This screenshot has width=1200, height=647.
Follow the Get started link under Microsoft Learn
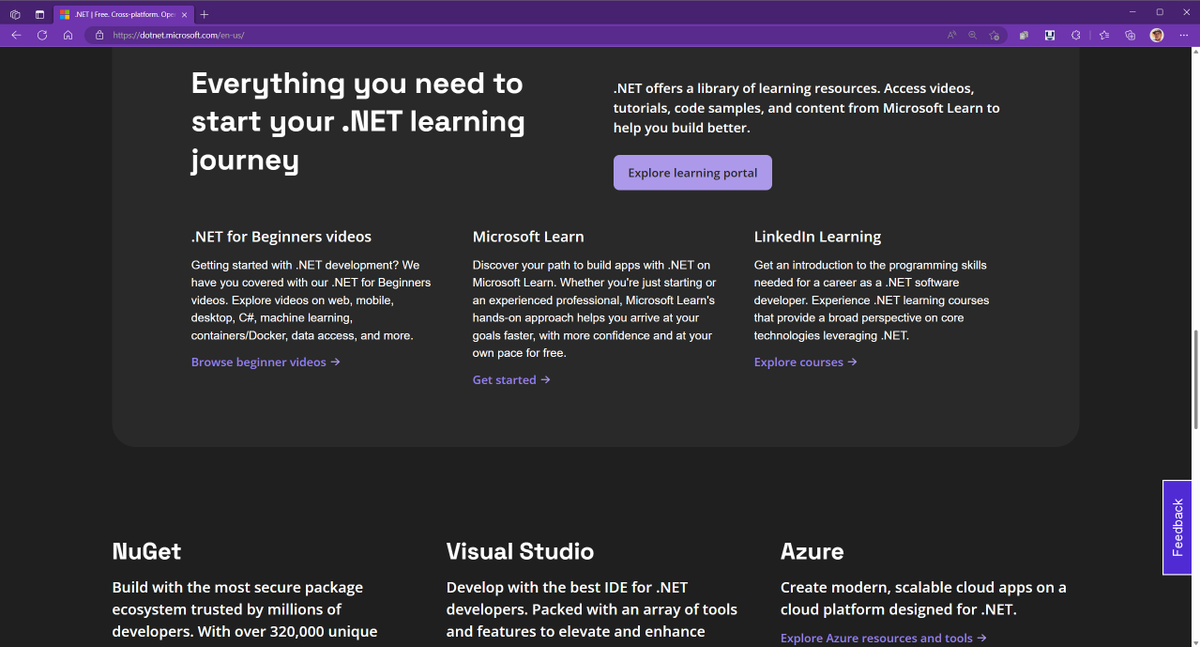click(x=511, y=380)
